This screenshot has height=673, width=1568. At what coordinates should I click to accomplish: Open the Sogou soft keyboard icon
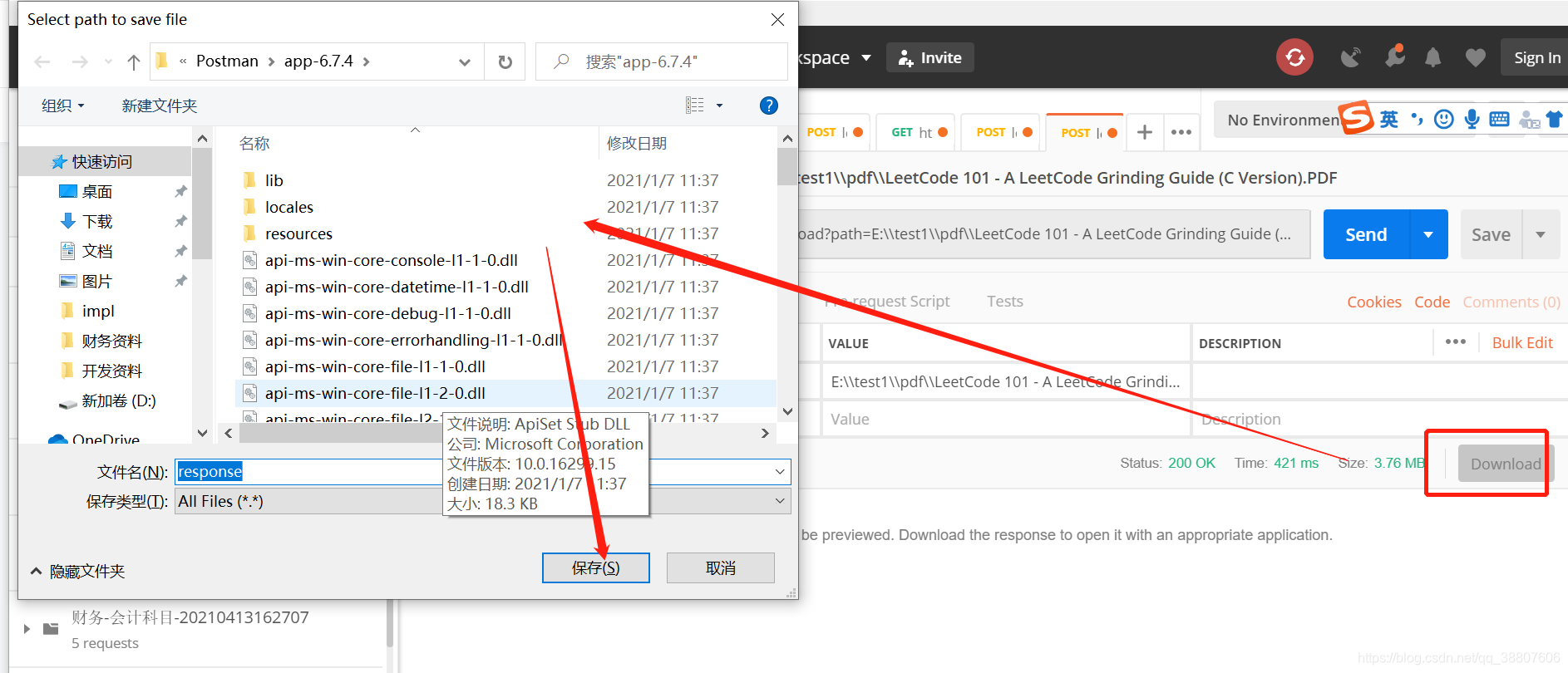click(1500, 119)
